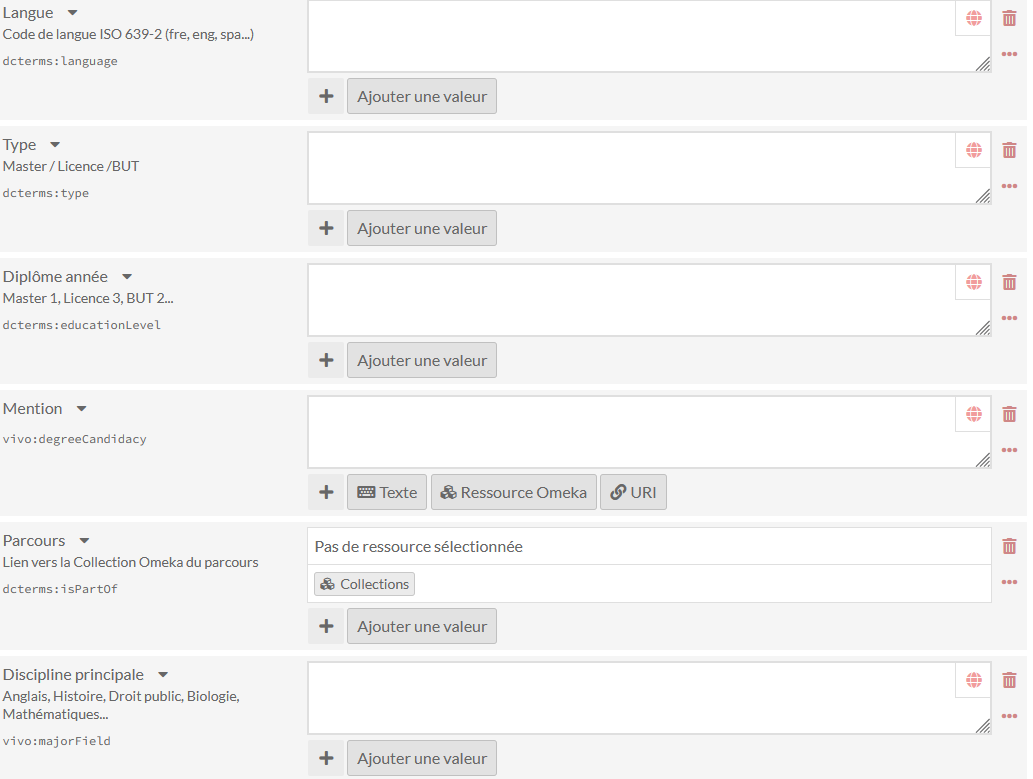Click the plus icon below Mention field
This screenshot has width=1033, height=779.
pos(326,492)
